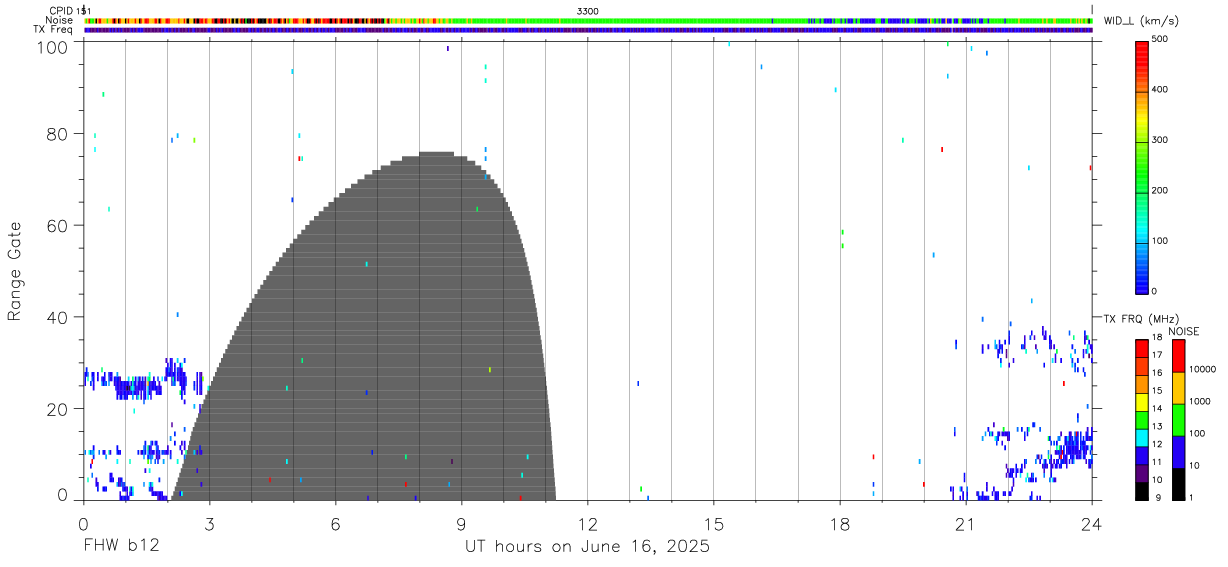Click the 'CPID' label at top left

pyautogui.click(x=60, y=10)
